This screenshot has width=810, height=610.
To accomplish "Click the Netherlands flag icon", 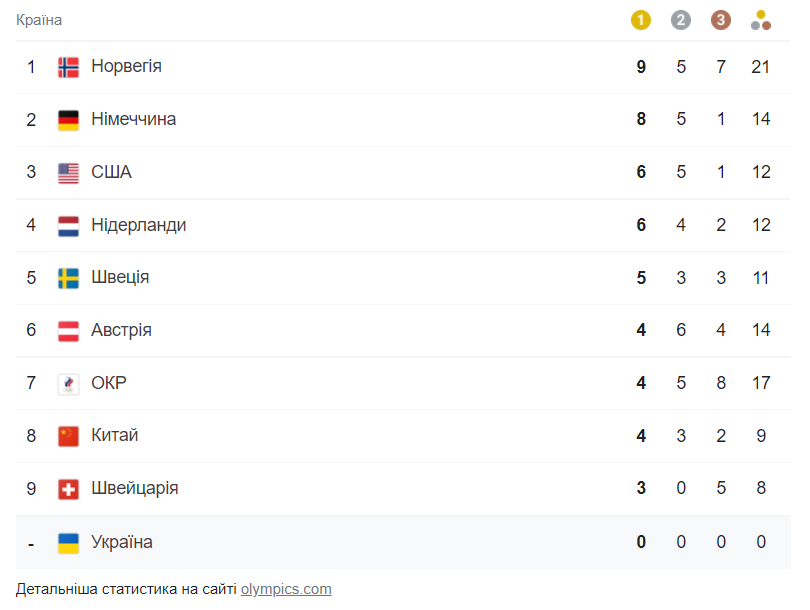I will [68, 224].
